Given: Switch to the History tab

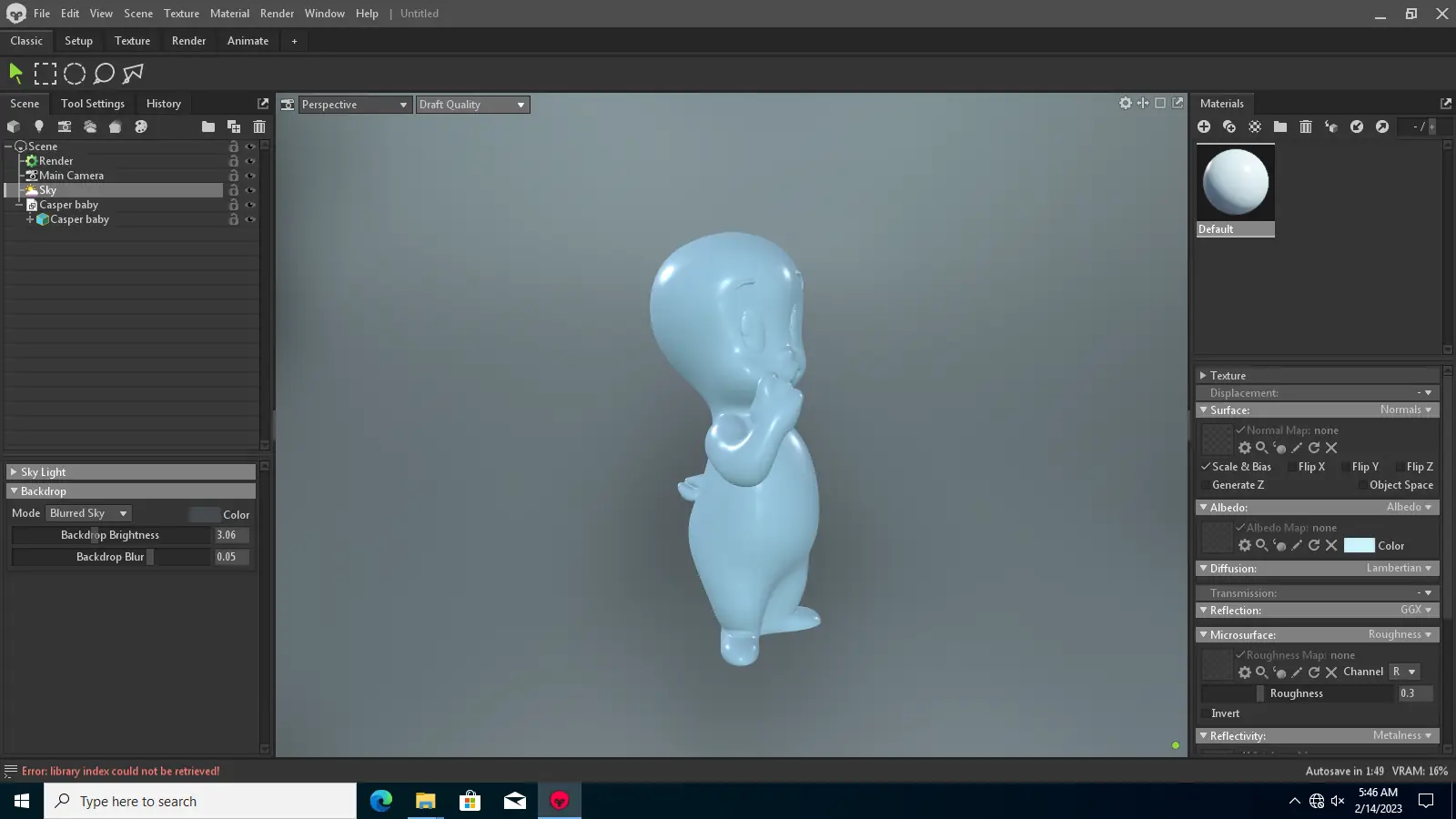Looking at the screenshot, I should coord(164,104).
